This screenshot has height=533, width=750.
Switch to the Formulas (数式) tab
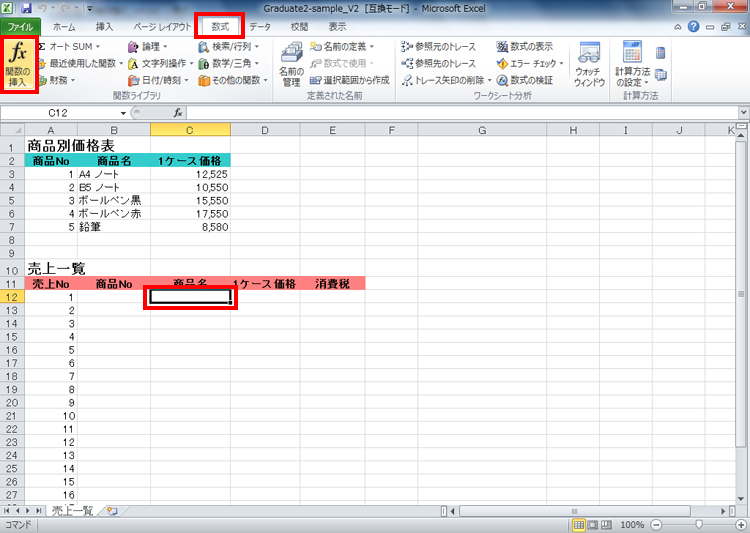point(220,27)
